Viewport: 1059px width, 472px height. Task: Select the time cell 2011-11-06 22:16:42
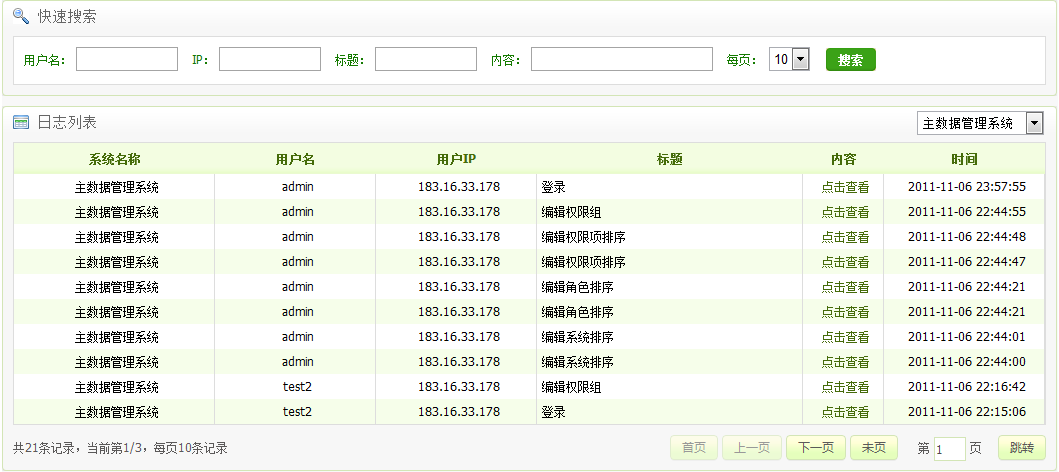pyautogui.click(x=966, y=387)
